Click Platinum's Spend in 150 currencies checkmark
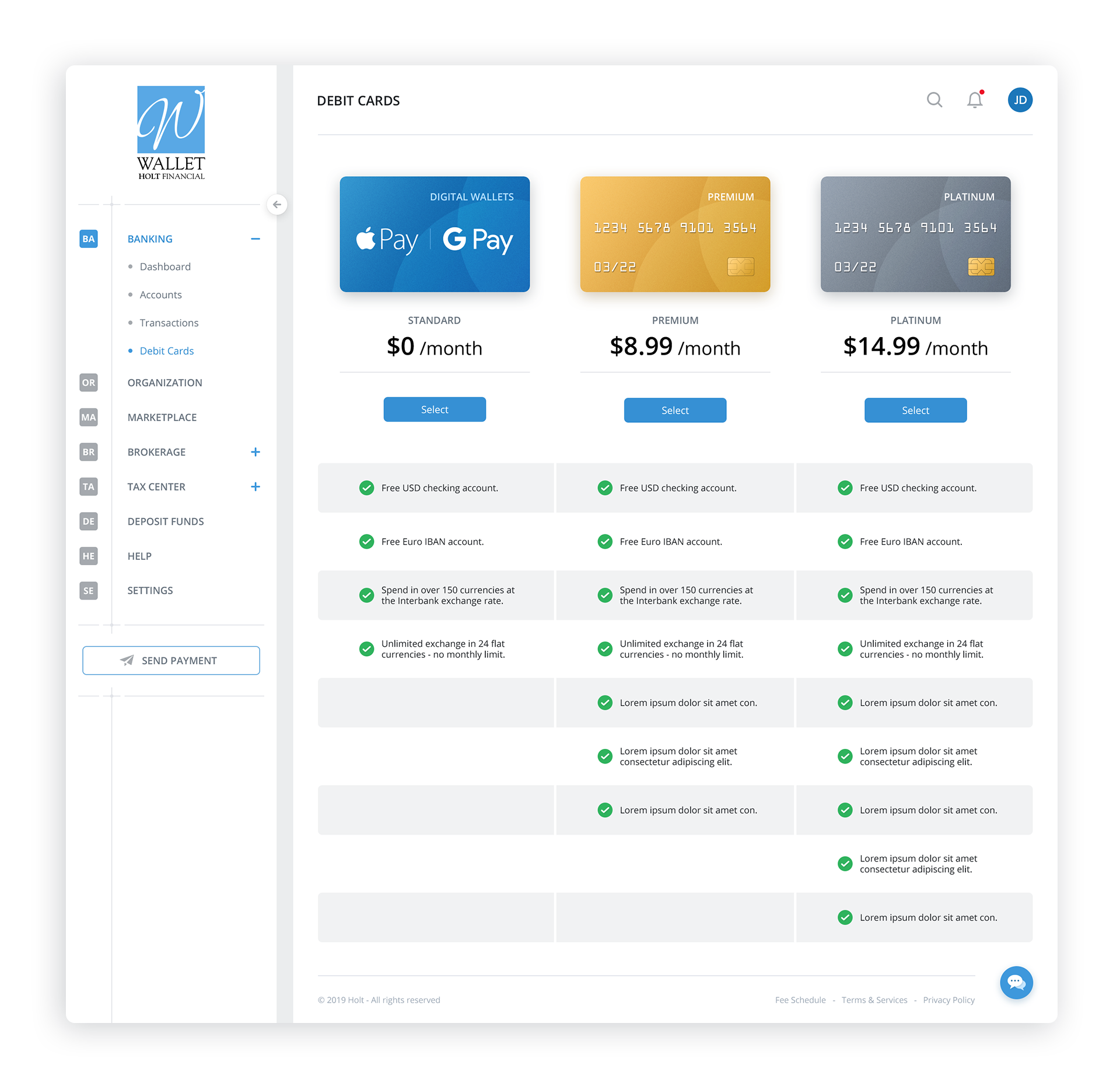Viewport: 1120px width, 1086px height. pos(845,595)
